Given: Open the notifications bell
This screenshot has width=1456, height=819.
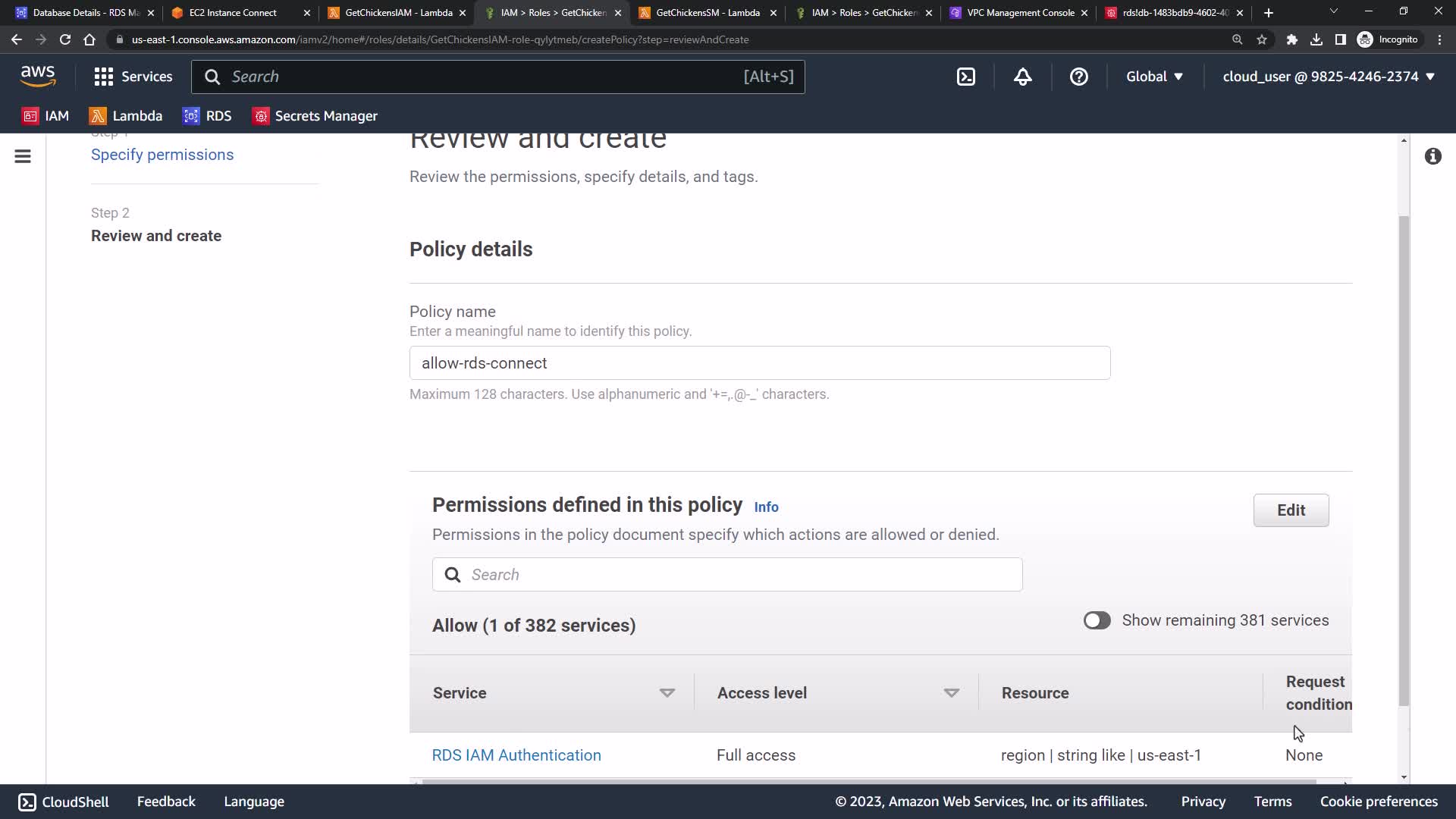Looking at the screenshot, I should [x=1022, y=77].
